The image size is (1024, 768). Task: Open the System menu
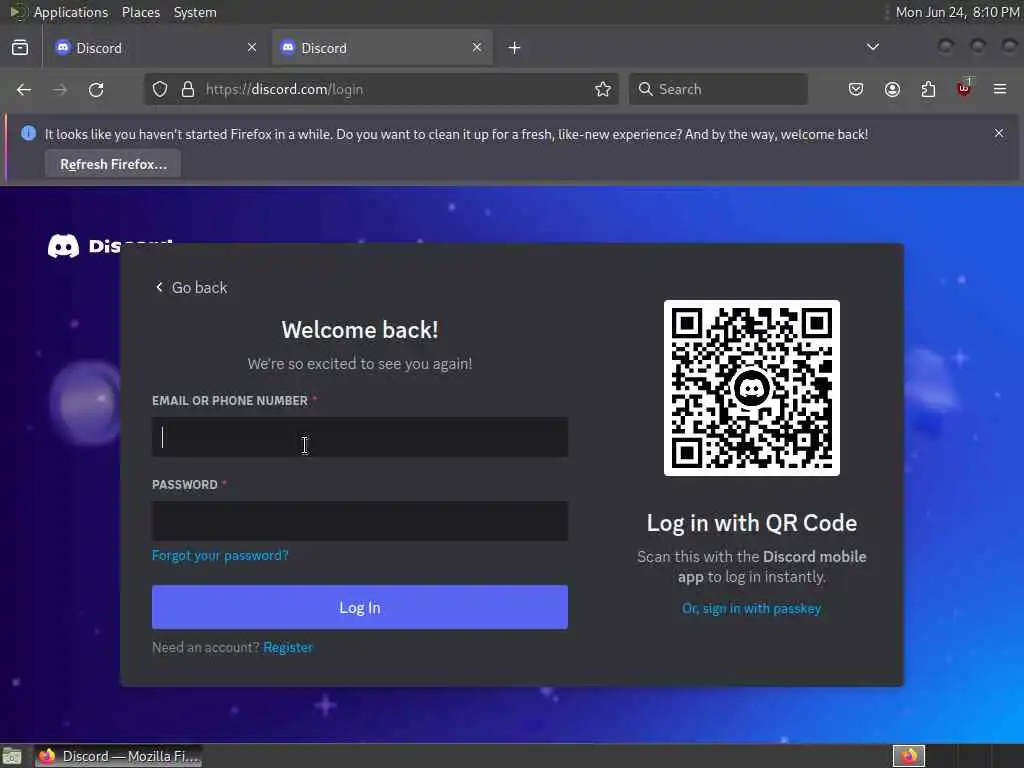pyautogui.click(x=195, y=12)
